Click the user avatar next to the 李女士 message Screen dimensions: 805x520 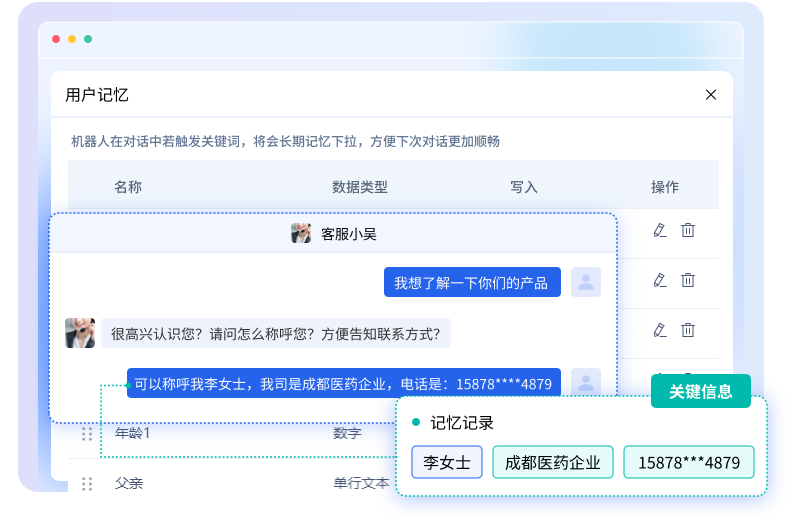586,382
